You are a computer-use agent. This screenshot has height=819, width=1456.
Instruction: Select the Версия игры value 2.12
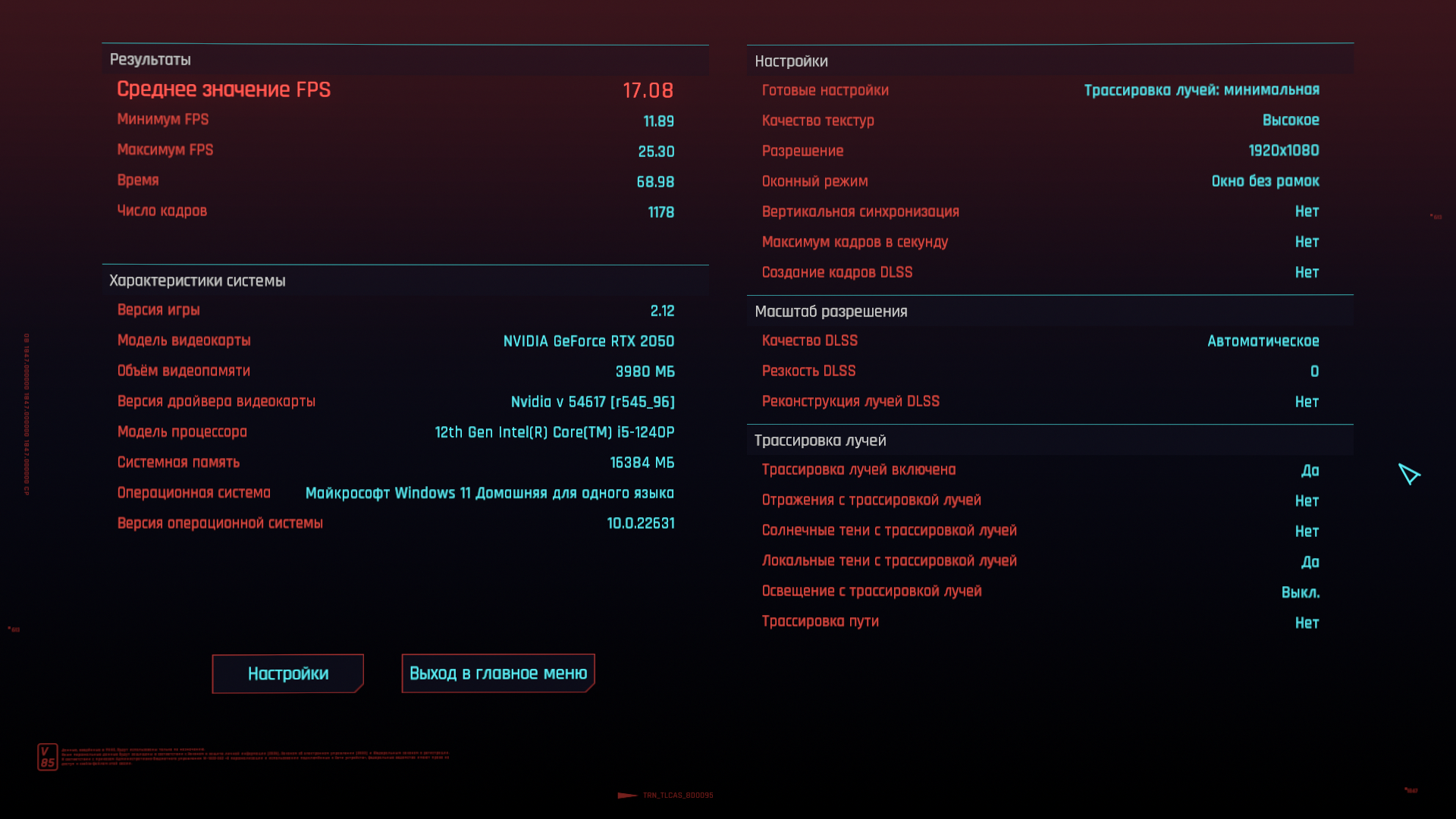point(662,311)
